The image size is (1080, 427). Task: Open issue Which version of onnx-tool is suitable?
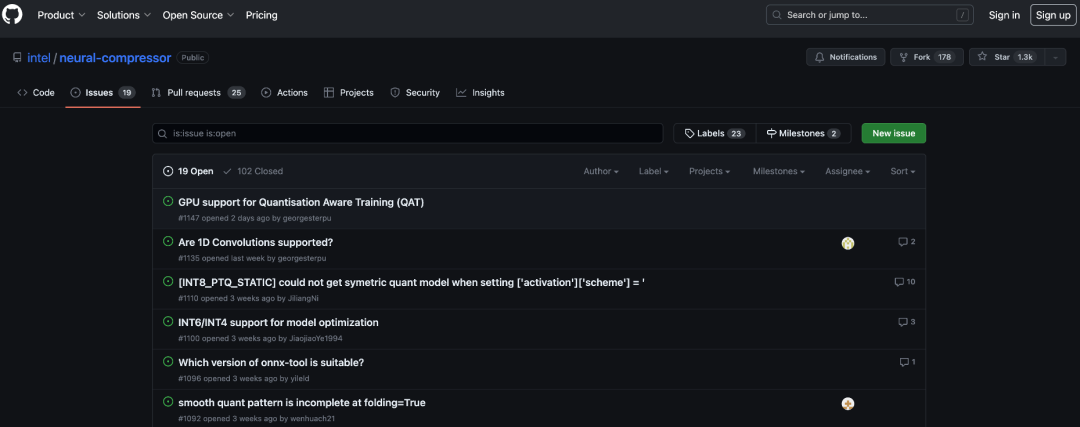pos(271,362)
